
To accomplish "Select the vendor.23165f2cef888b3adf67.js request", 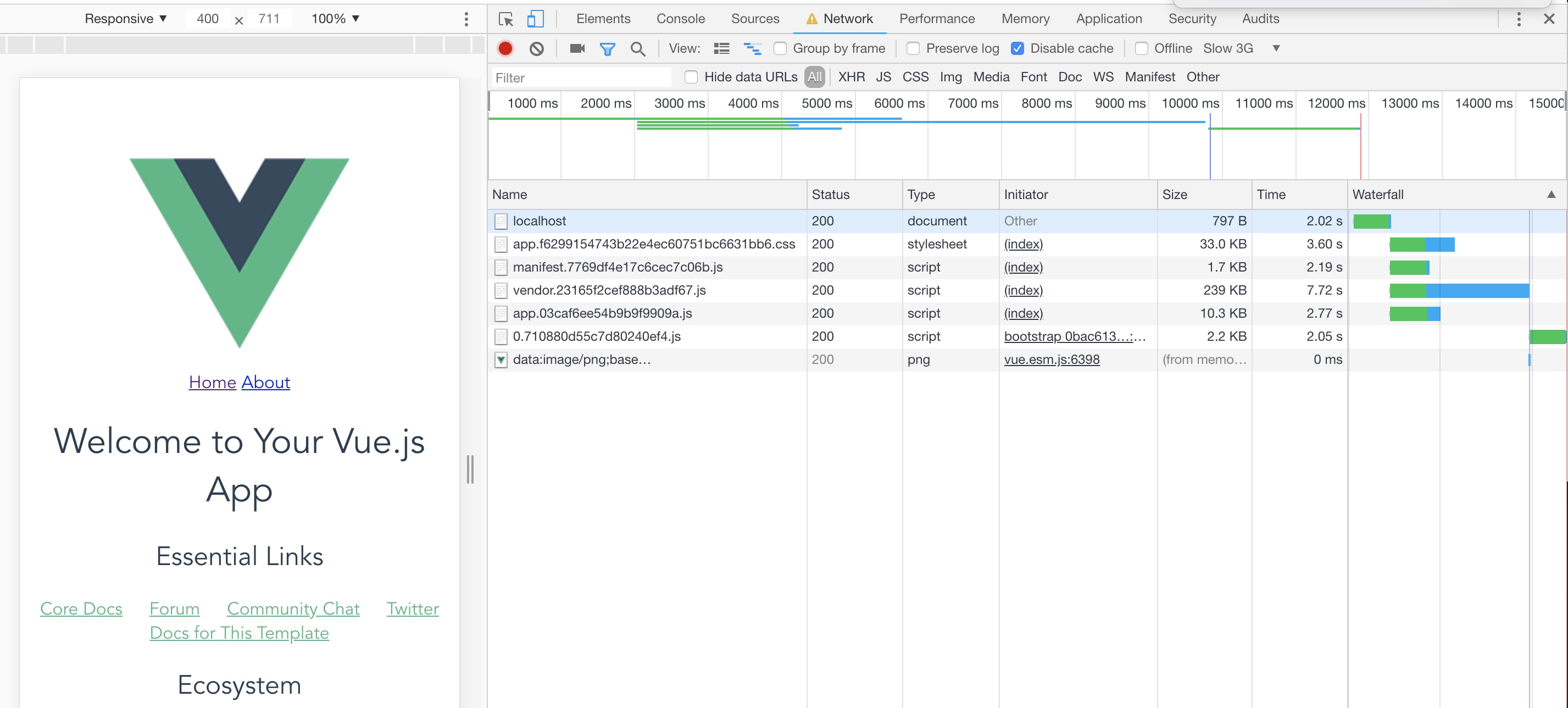I will pos(609,290).
